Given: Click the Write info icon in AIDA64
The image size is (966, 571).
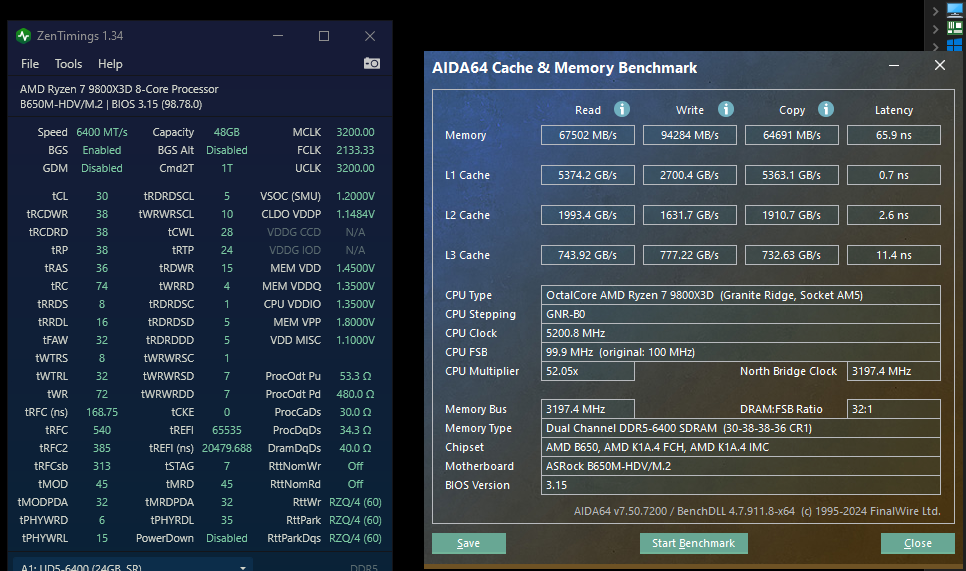Looking at the screenshot, I should pyautogui.click(x=726, y=109).
